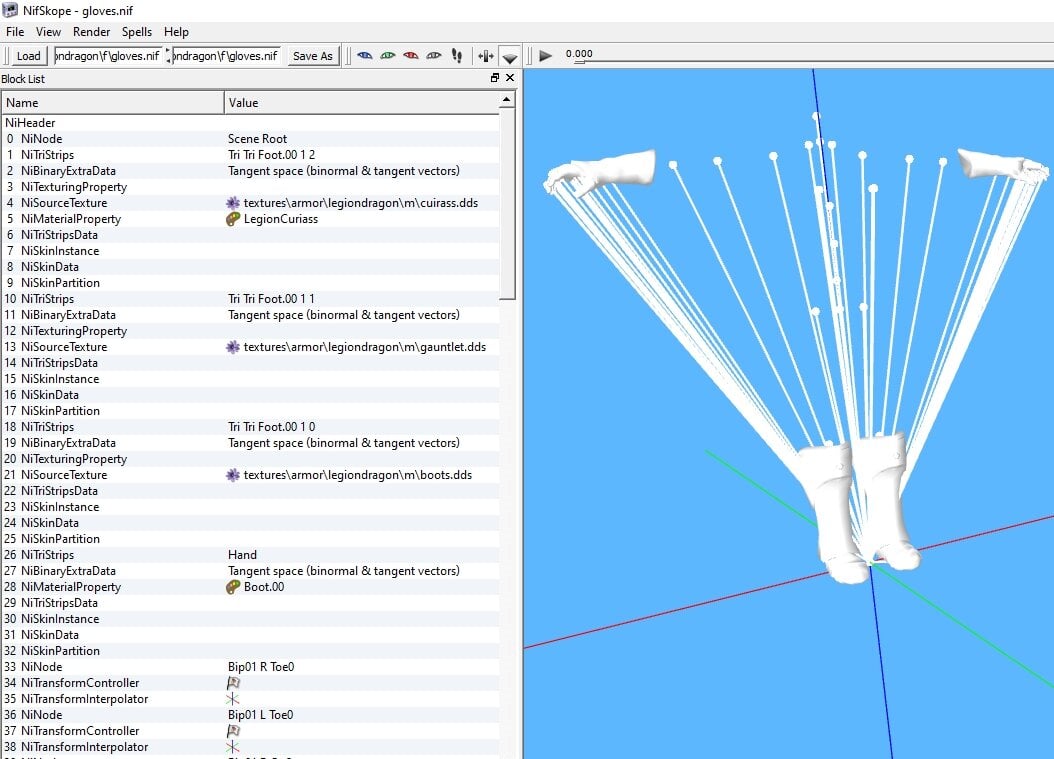Click the flag icon in row 34 NiTransformController
Image resolution: width=1054 pixels, height=759 pixels.
point(233,683)
